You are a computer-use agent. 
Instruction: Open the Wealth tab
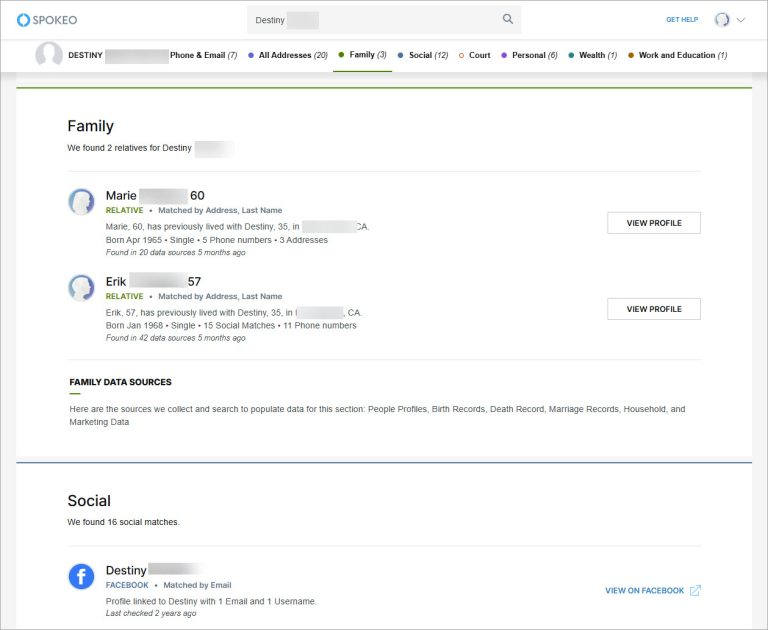pyautogui.click(x=593, y=55)
